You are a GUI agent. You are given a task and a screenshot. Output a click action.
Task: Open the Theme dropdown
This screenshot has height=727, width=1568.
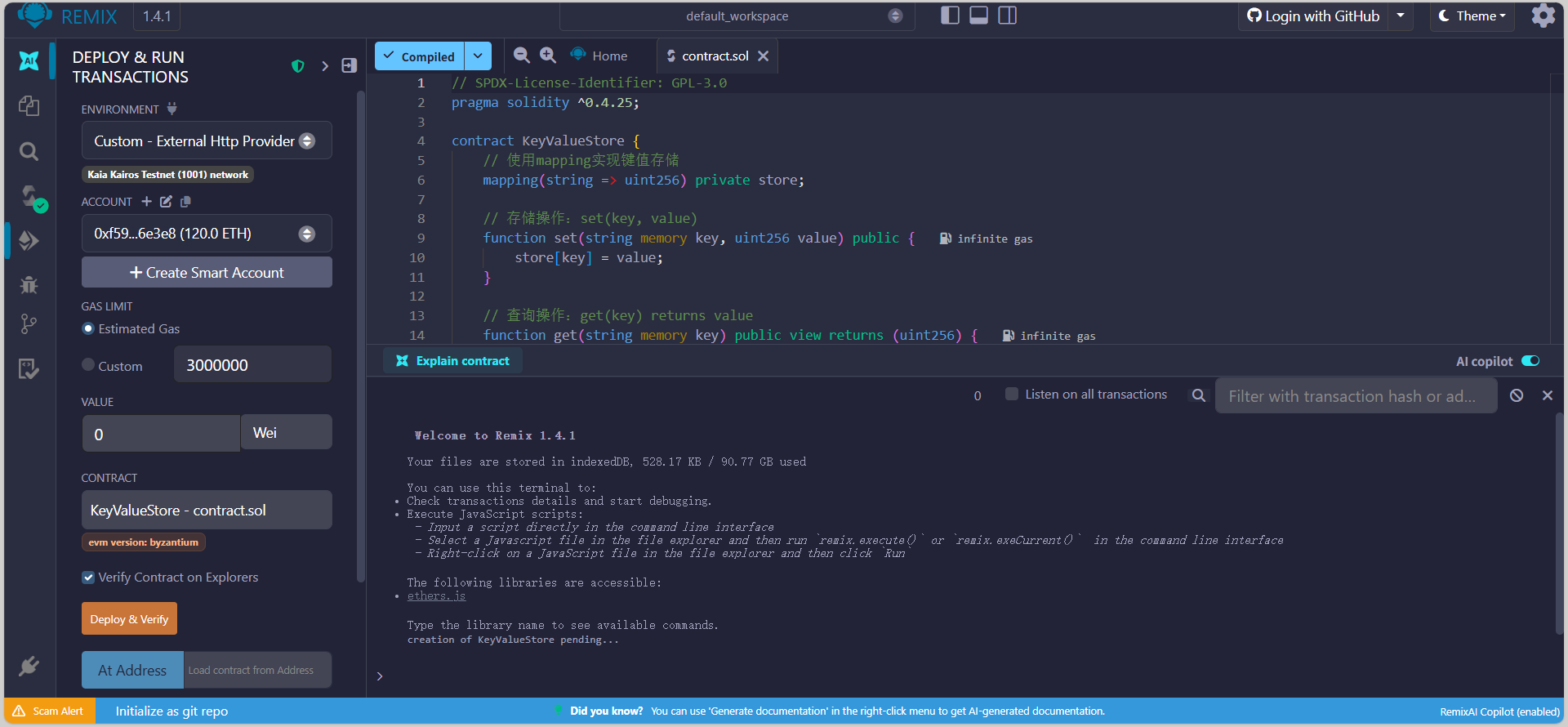pyautogui.click(x=1472, y=16)
